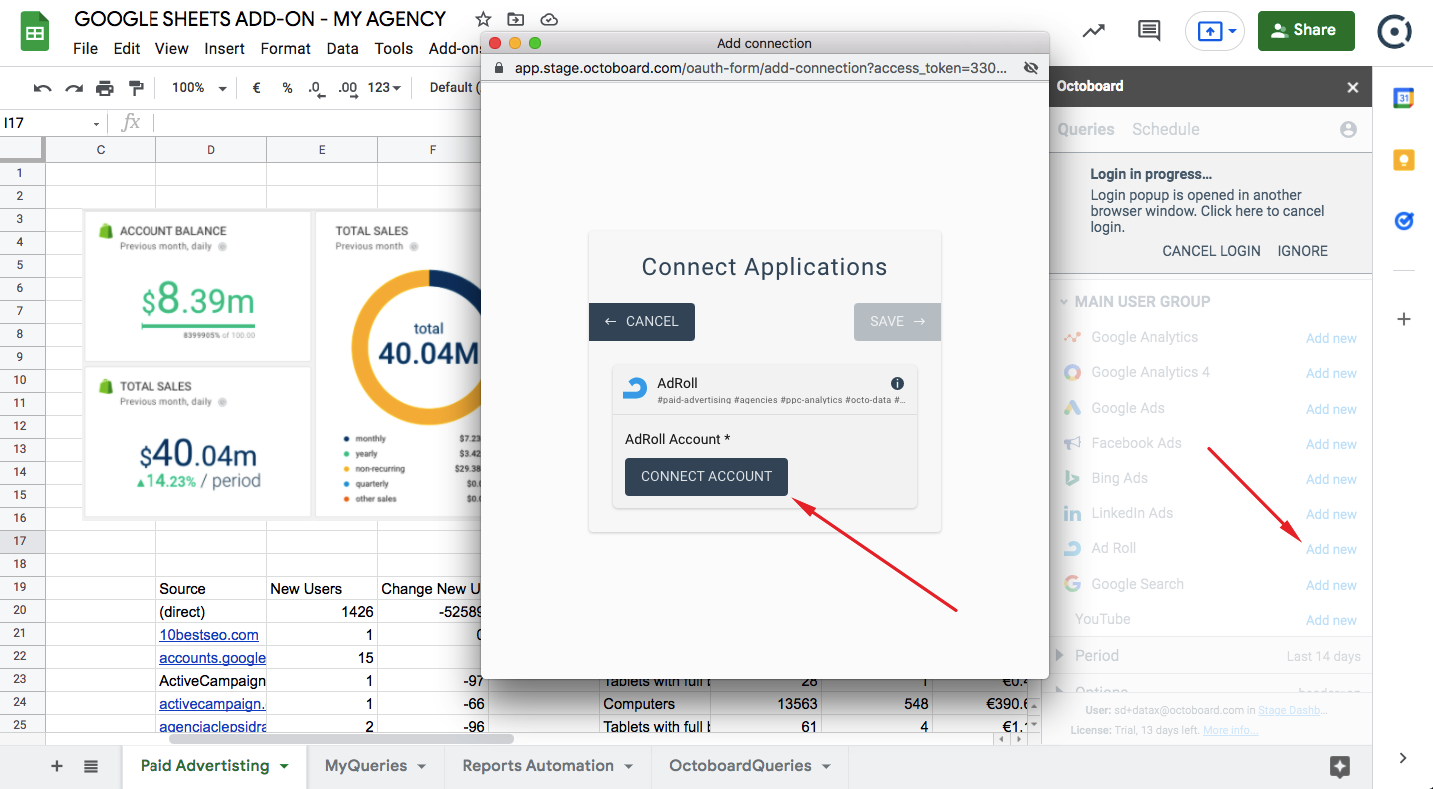
Task: Click Add new next to Ad Roll
Action: pos(1331,550)
